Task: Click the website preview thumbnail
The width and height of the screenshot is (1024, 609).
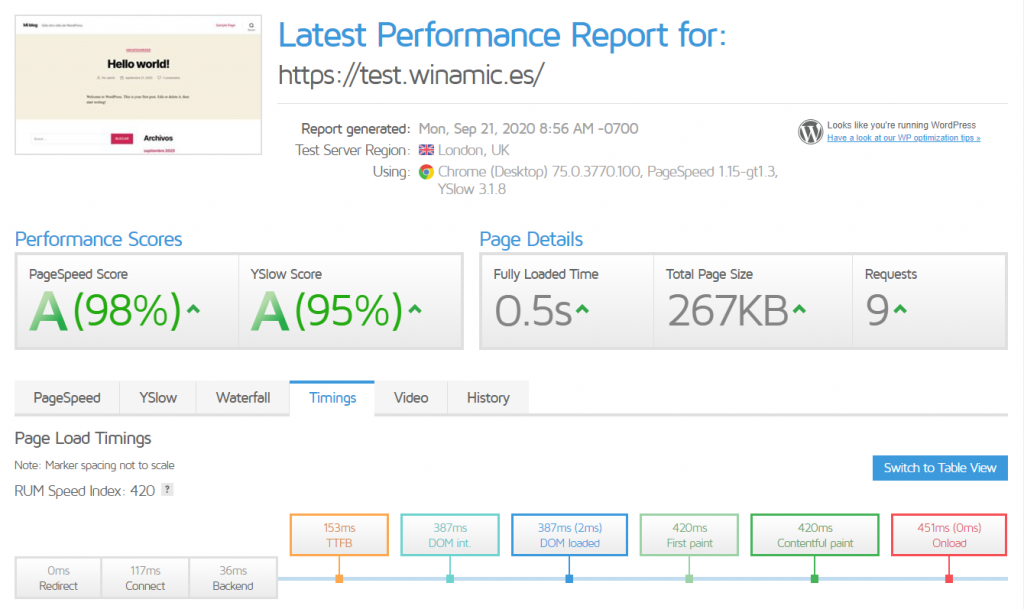Action: [x=138, y=84]
